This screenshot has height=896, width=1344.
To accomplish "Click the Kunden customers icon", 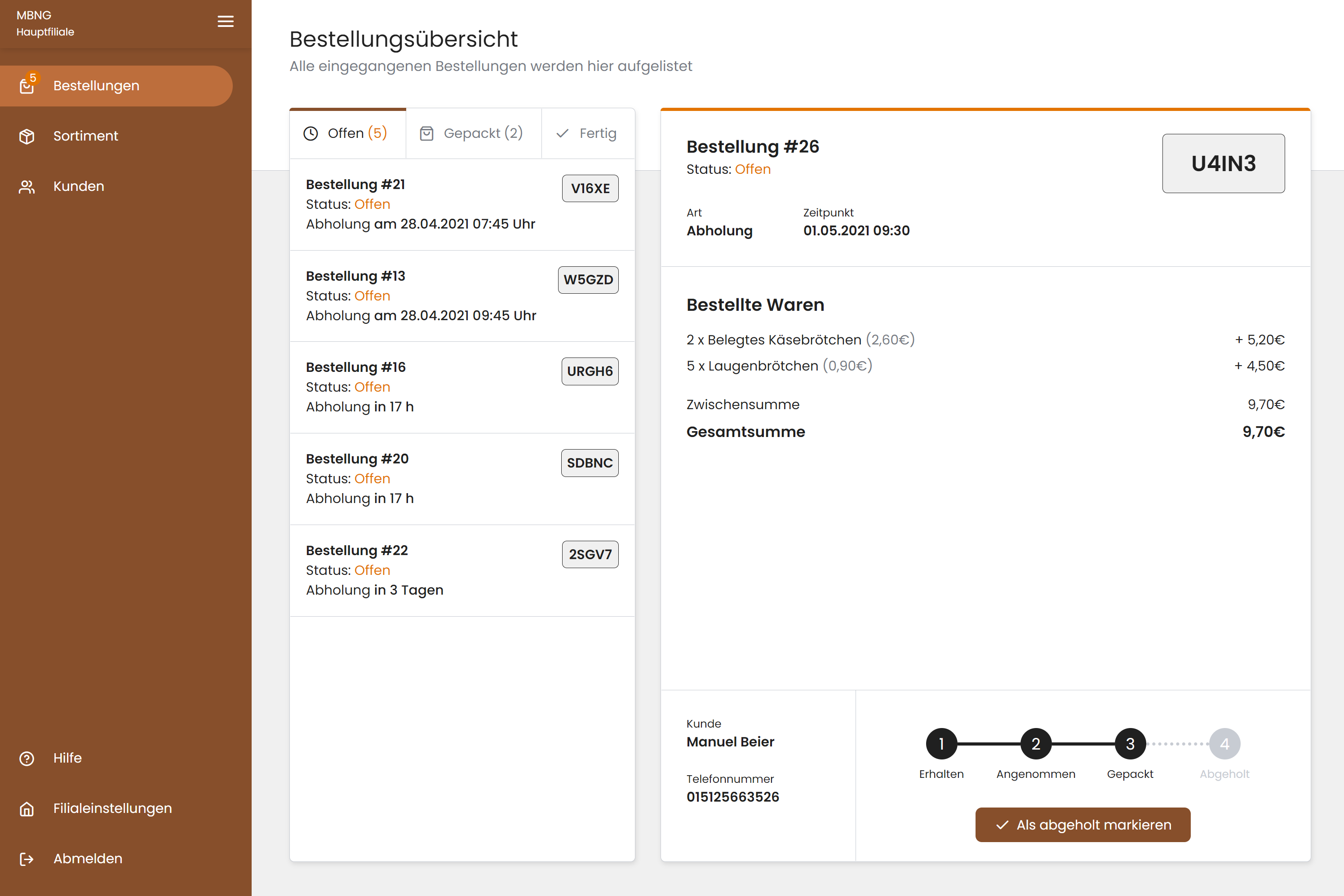I will pos(27,186).
